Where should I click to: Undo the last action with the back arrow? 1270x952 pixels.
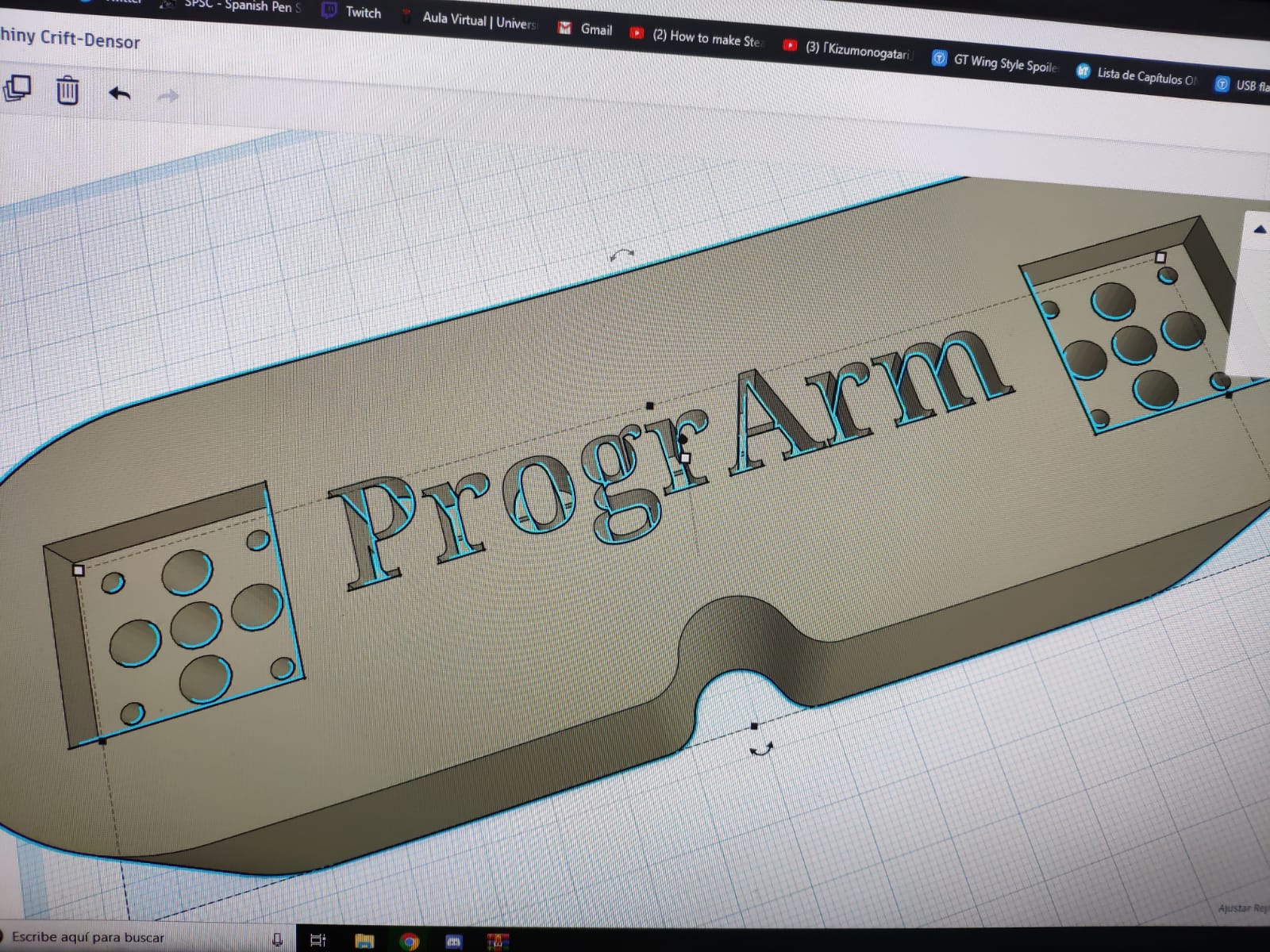pos(120,94)
